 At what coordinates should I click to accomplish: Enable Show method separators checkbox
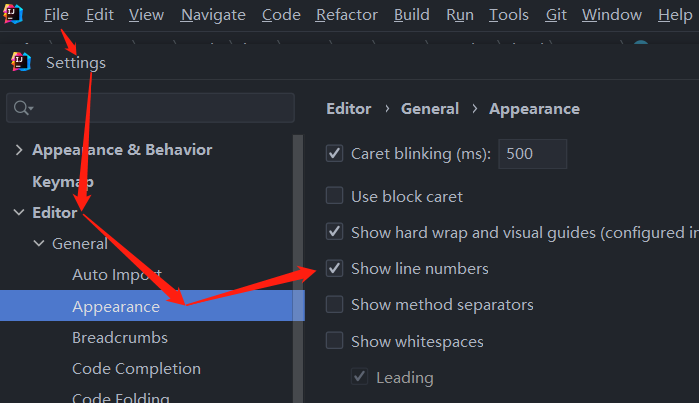click(335, 304)
